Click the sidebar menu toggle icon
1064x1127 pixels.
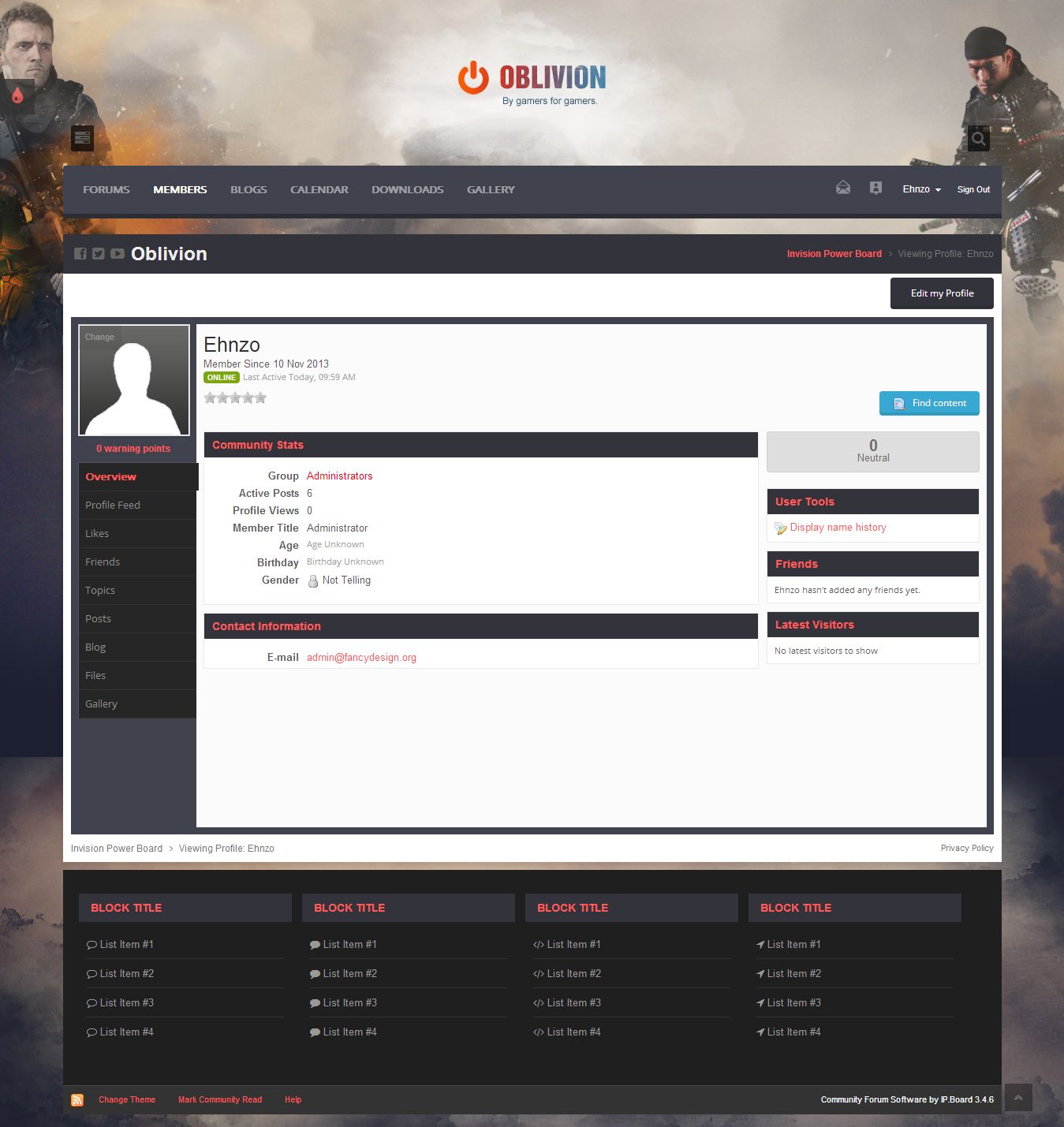(82, 138)
